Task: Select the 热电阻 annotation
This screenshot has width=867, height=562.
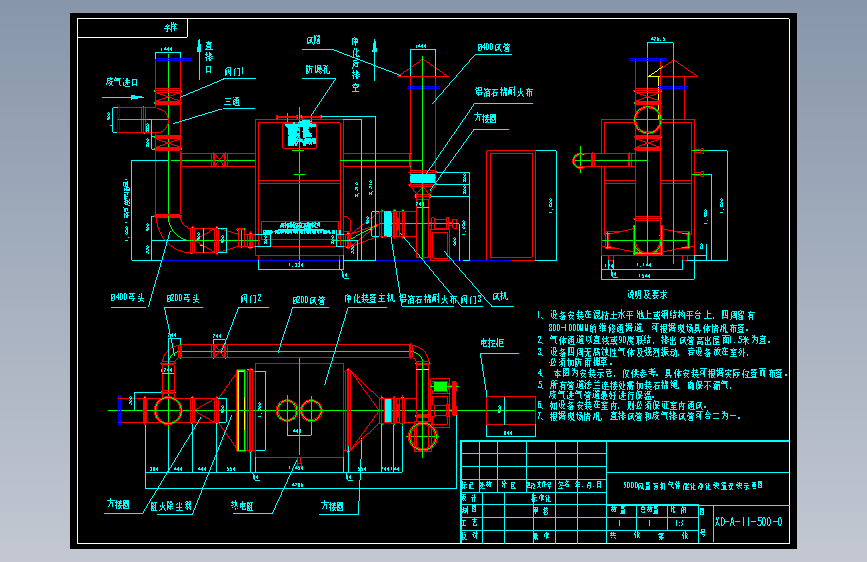Action: click(x=242, y=506)
